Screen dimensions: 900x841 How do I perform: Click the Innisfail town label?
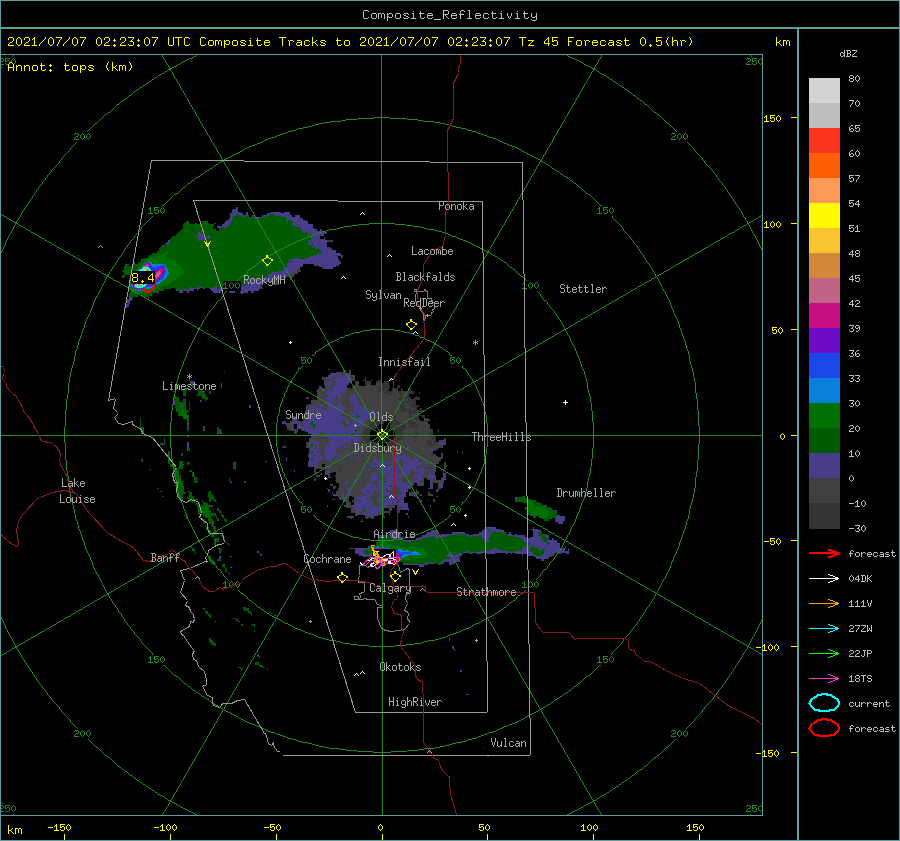(404, 362)
